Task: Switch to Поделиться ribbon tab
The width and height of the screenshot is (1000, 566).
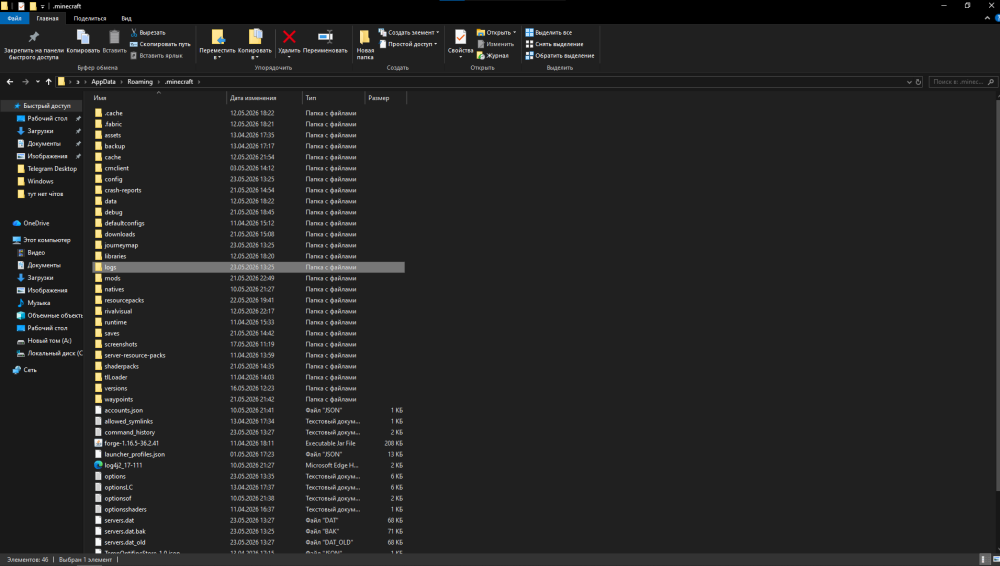Action: pyautogui.click(x=90, y=19)
